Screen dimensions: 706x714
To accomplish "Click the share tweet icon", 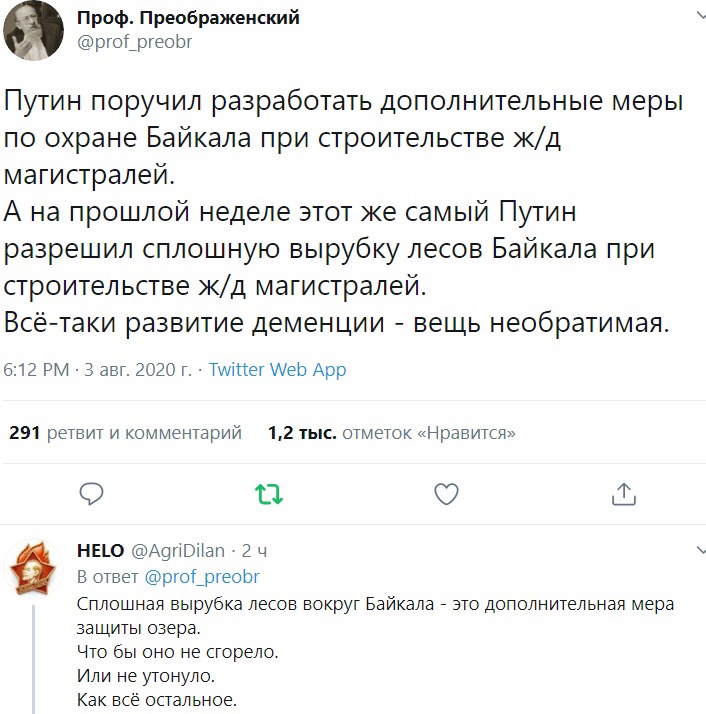I will pos(623,493).
